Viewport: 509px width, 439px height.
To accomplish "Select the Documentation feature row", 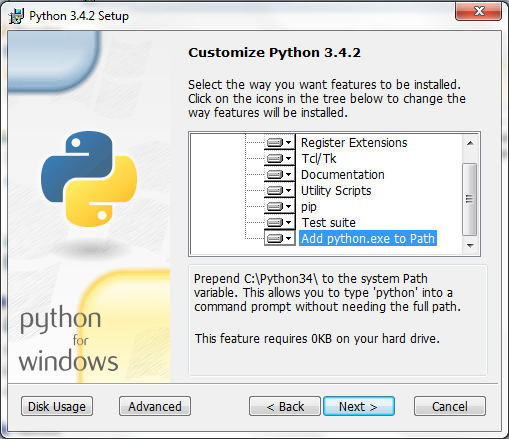I will (x=343, y=175).
